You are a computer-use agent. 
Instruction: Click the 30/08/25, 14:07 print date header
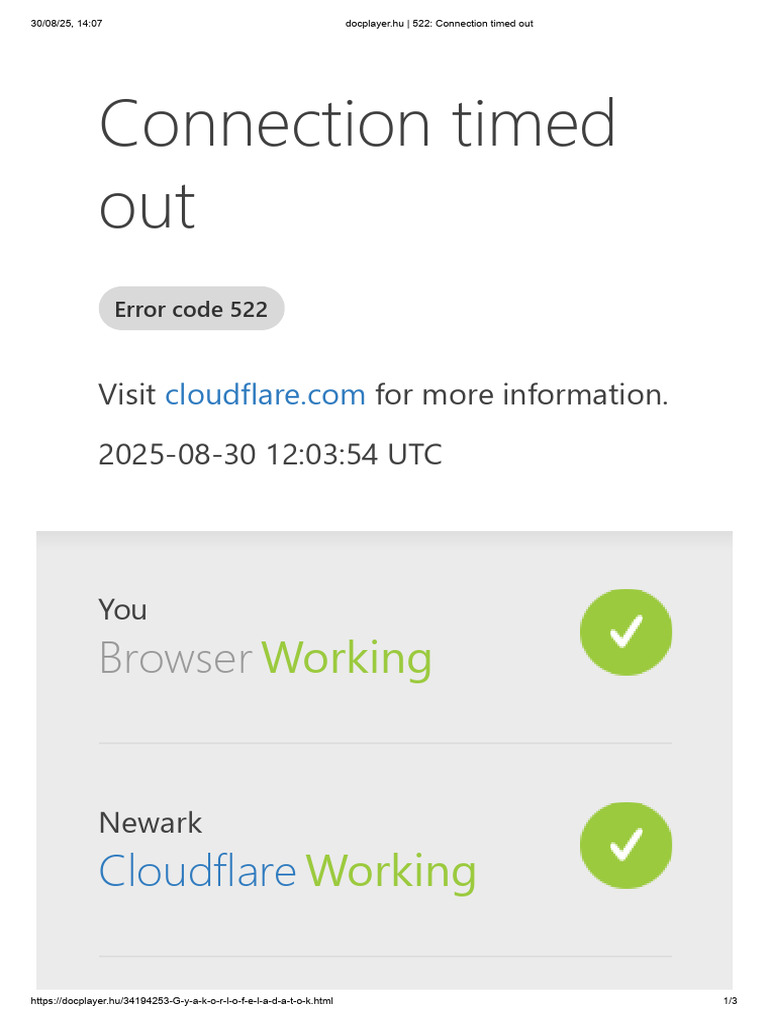click(66, 23)
